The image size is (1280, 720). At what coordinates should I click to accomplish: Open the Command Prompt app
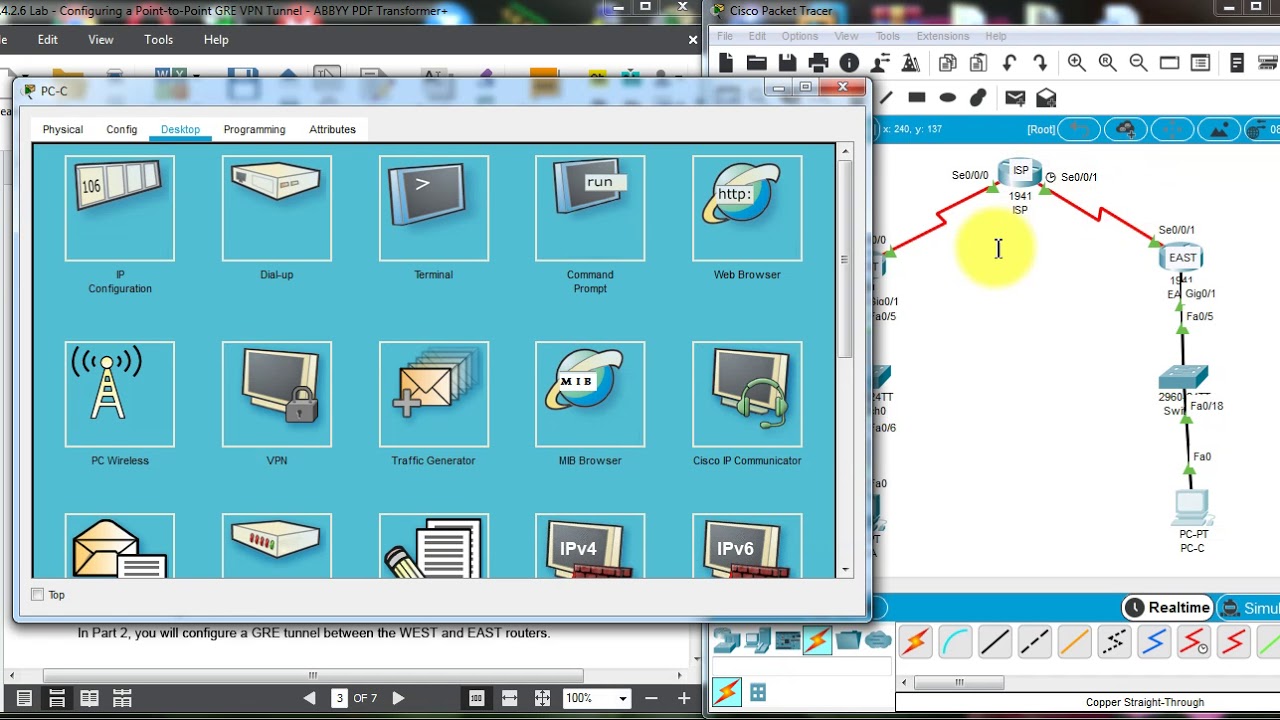coord(590,209)
